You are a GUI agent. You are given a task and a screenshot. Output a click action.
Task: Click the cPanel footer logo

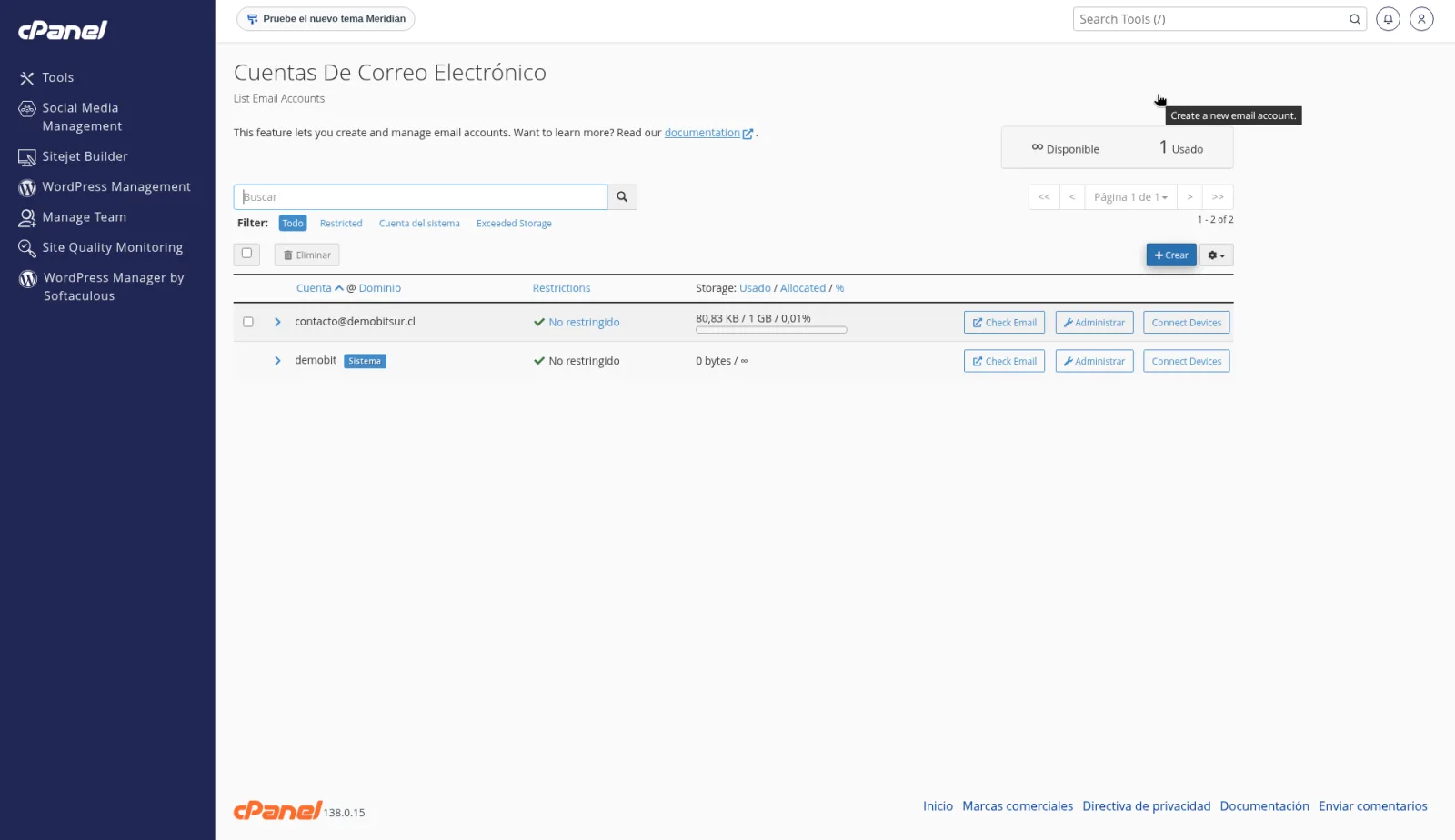pos(277,810)
